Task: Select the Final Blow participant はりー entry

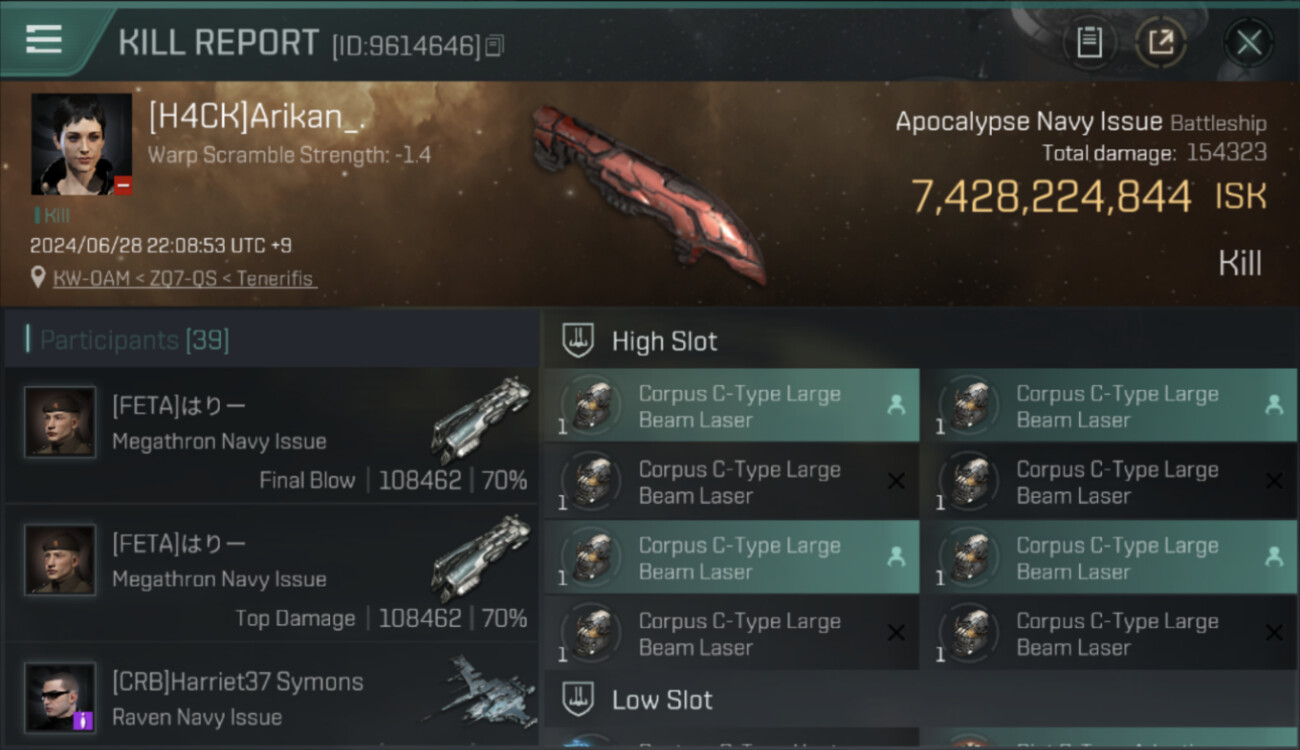Action: coord(271,435)
